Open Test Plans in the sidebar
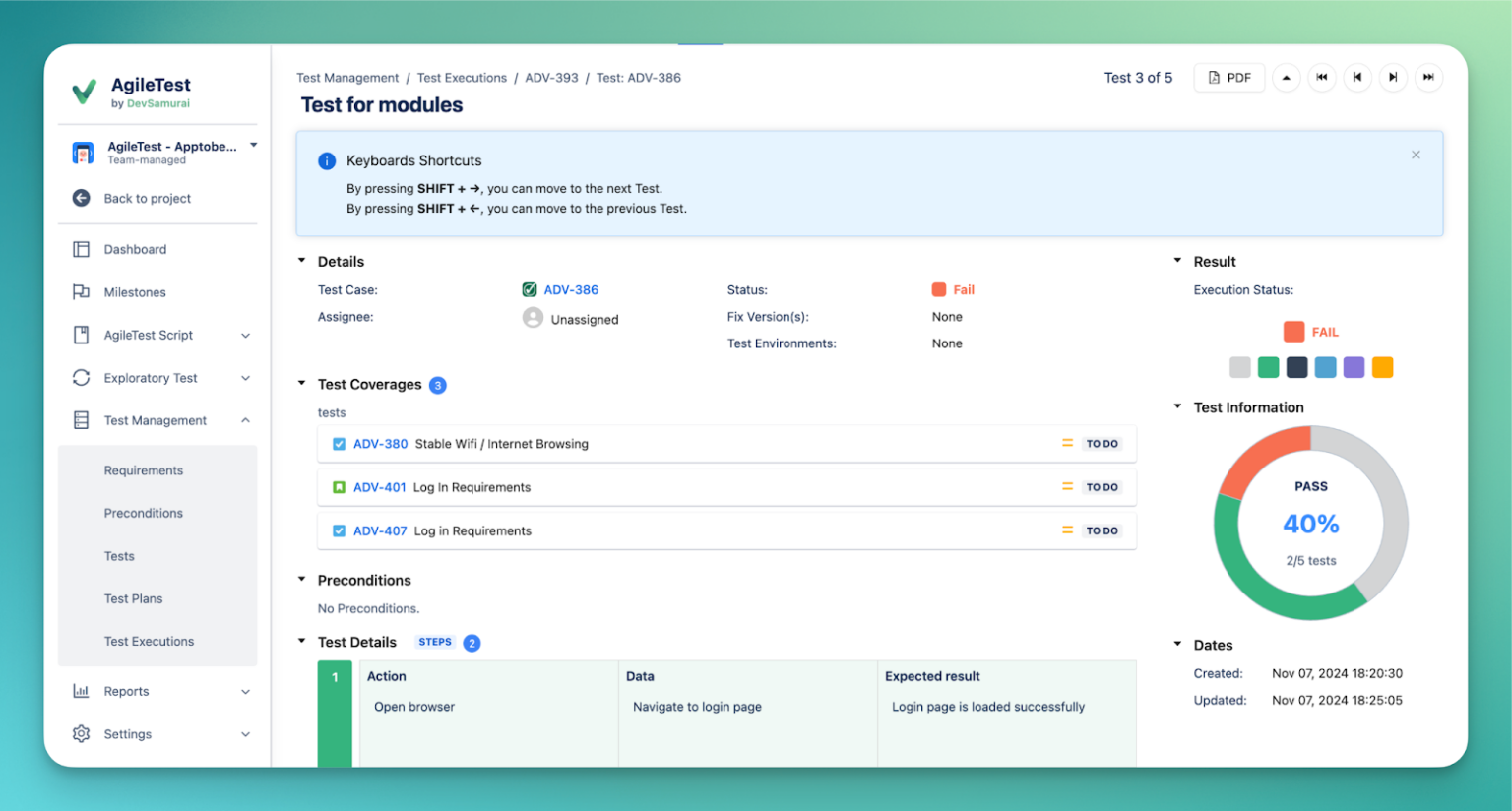Viewport: 1512px width, 811px height. point(133,598)
